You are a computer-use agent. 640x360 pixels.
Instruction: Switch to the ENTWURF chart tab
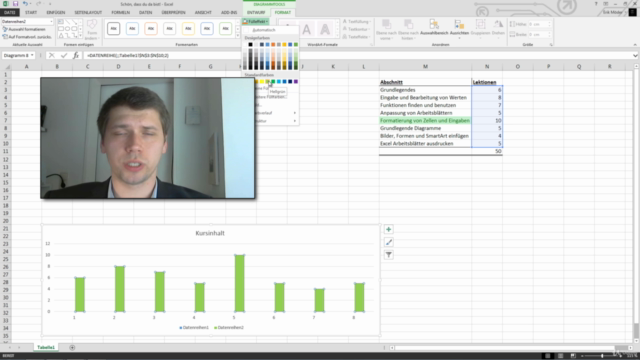point(256,13)
